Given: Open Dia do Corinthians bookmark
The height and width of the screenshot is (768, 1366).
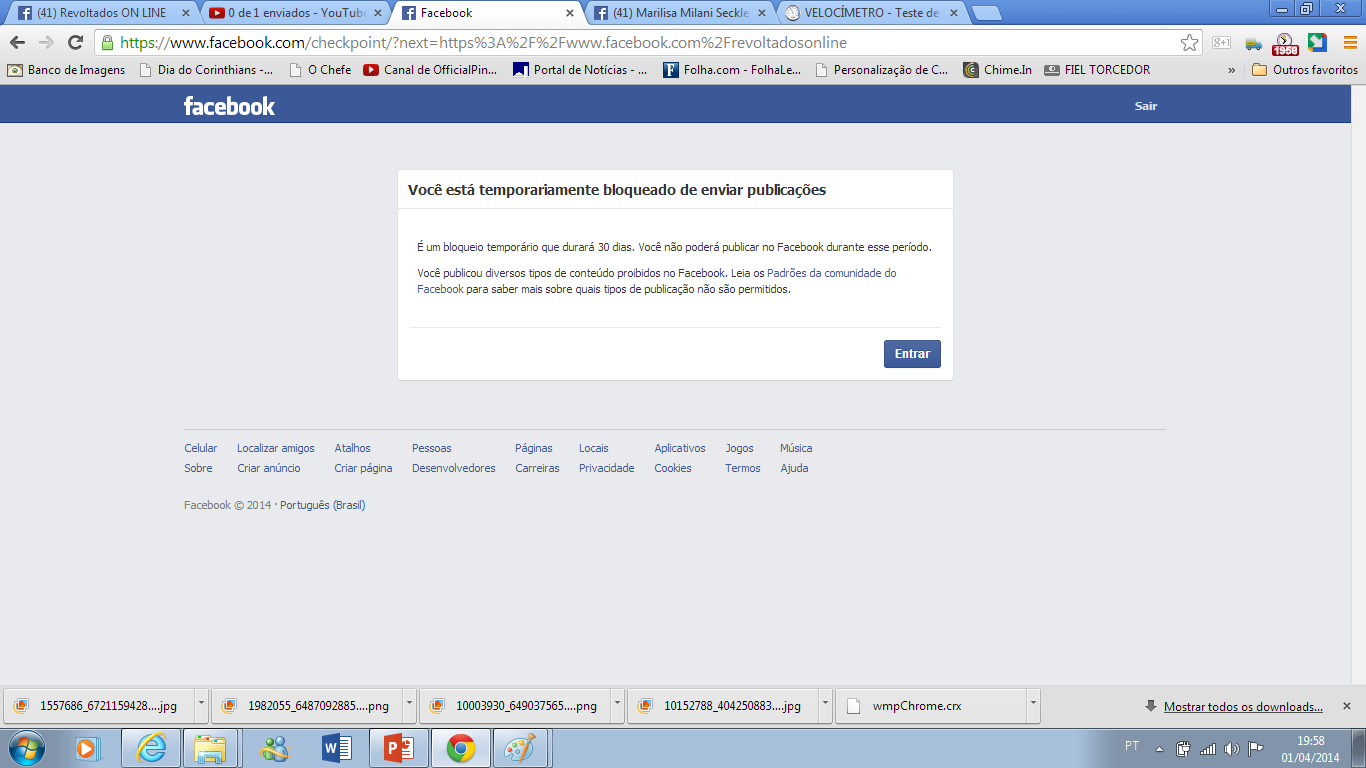Looking at the screenshot, I should pyautogui.click(x=207, y=70).
